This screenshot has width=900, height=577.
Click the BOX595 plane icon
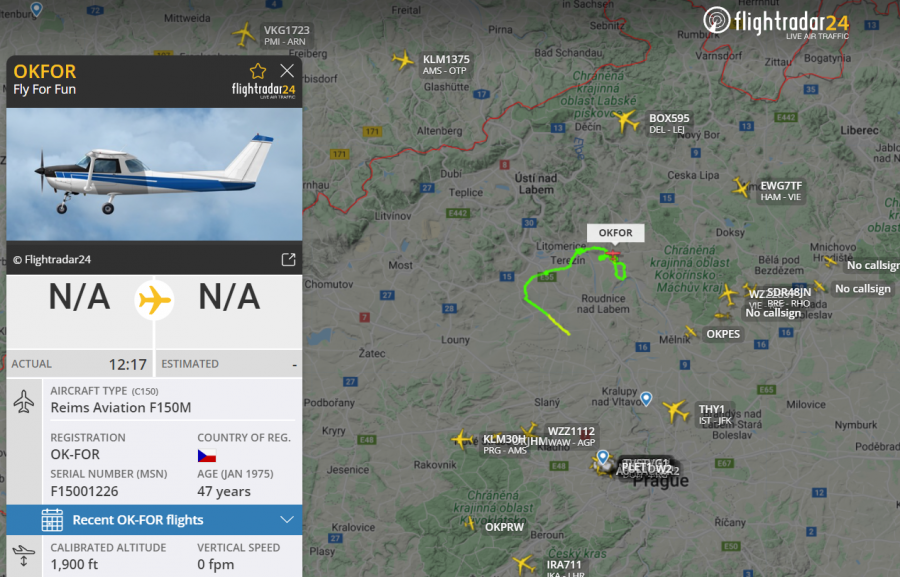point(625,121)
